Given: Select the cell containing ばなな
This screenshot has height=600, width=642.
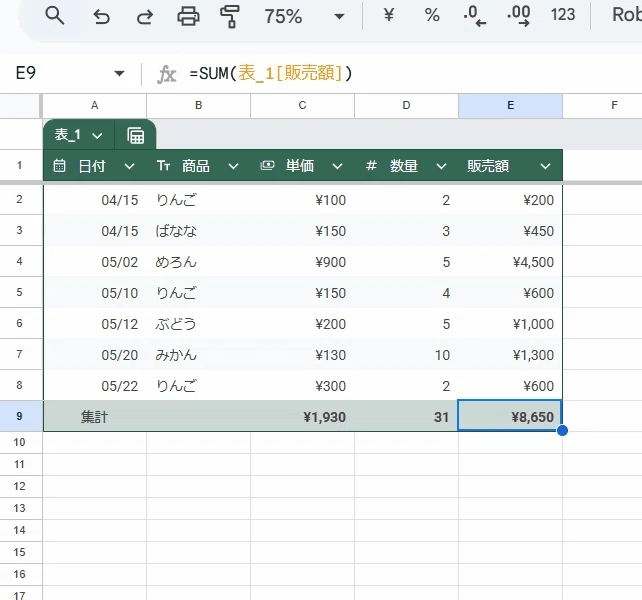Looking at the screenshot, I should coord(199,231).
